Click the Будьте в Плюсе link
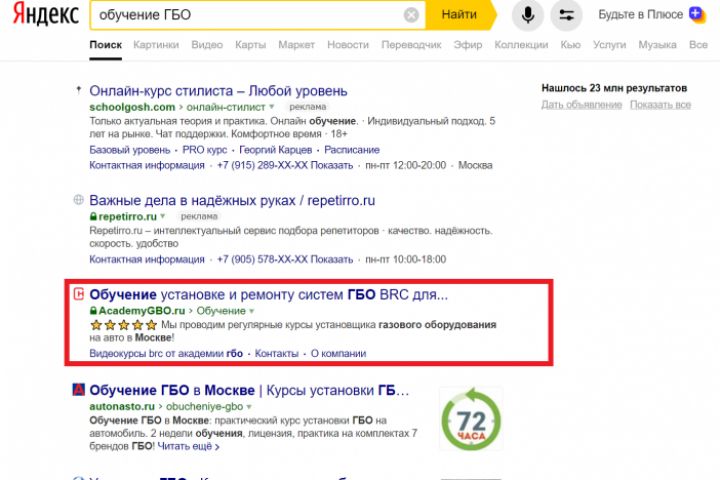The width and height of the screenshot is (720, 480). click(641, 15)
